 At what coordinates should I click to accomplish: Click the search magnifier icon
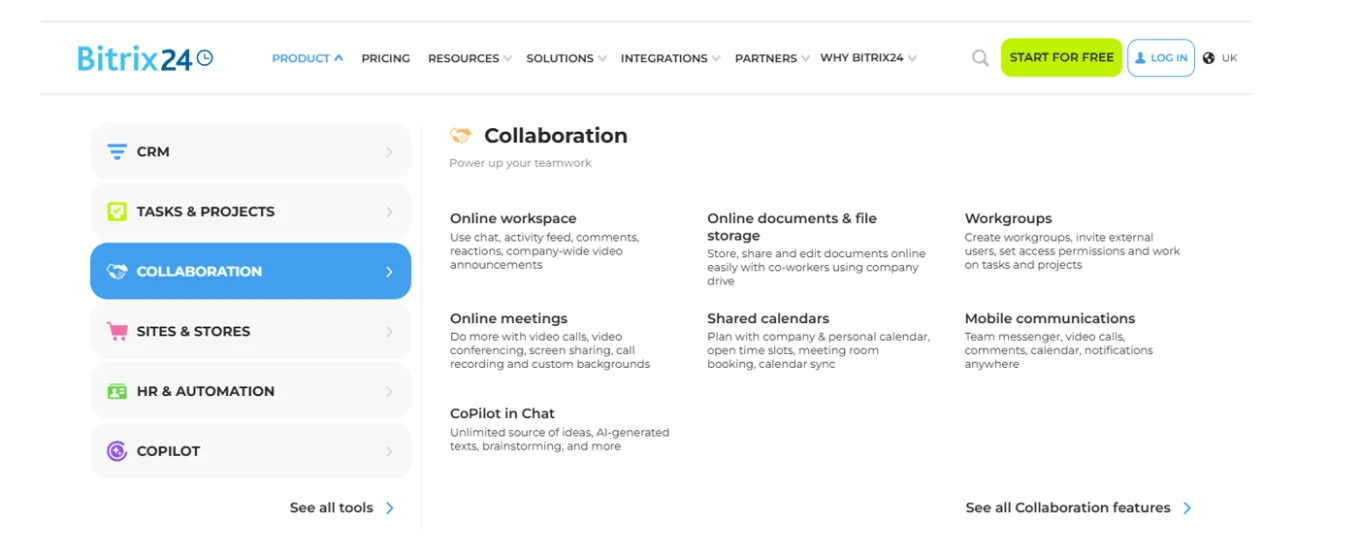pyautogui.click(x=980, y=58)
